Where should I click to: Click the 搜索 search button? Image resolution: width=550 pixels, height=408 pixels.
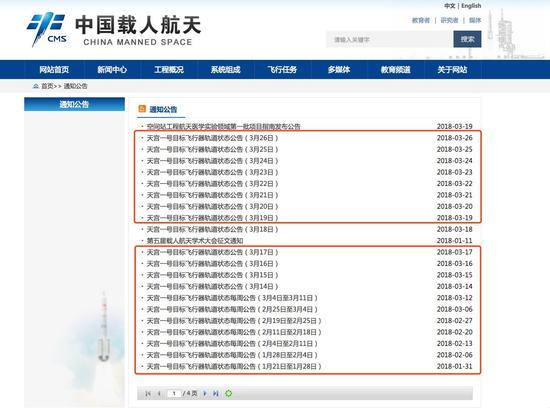pos(467,39)
